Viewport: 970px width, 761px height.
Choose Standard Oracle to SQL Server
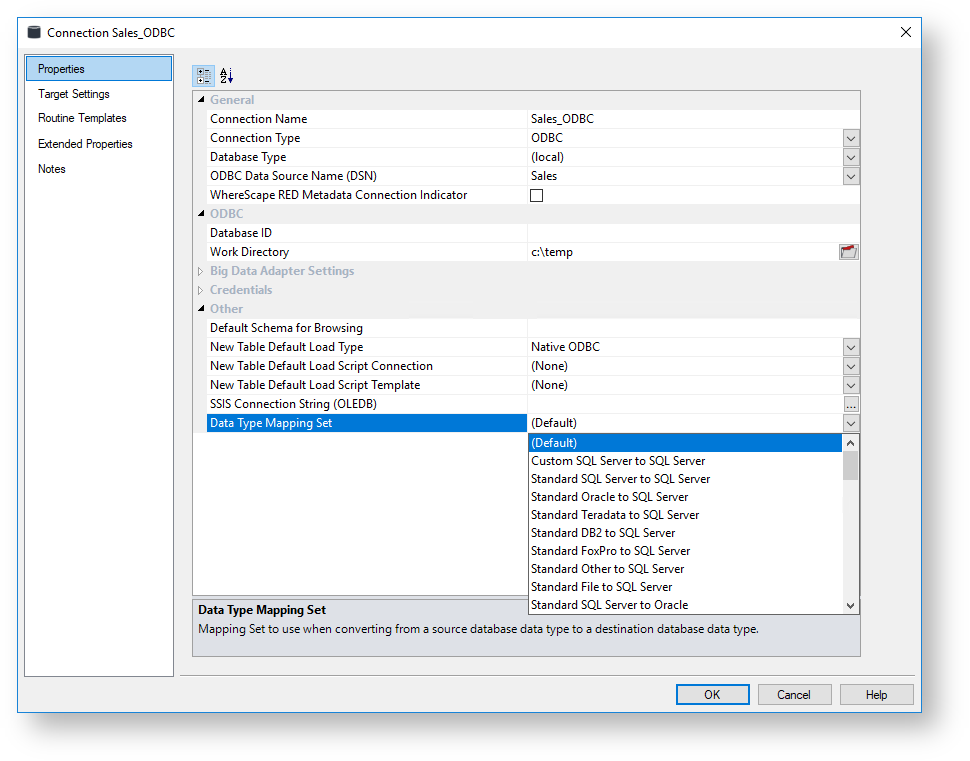(685, 497)
